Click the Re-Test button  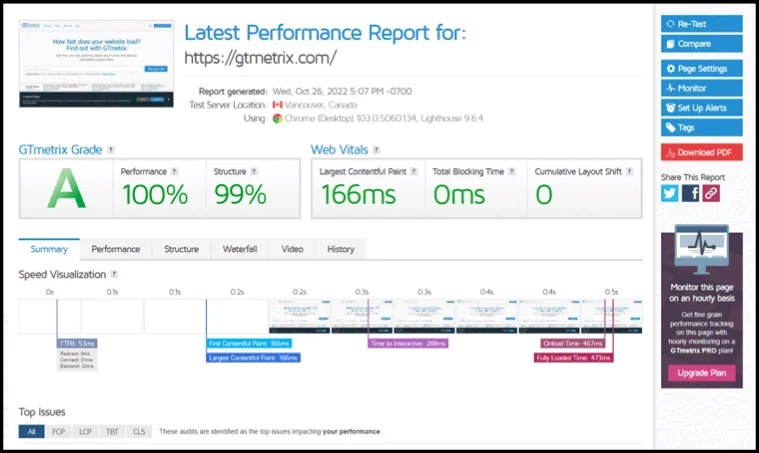point(701,24)
